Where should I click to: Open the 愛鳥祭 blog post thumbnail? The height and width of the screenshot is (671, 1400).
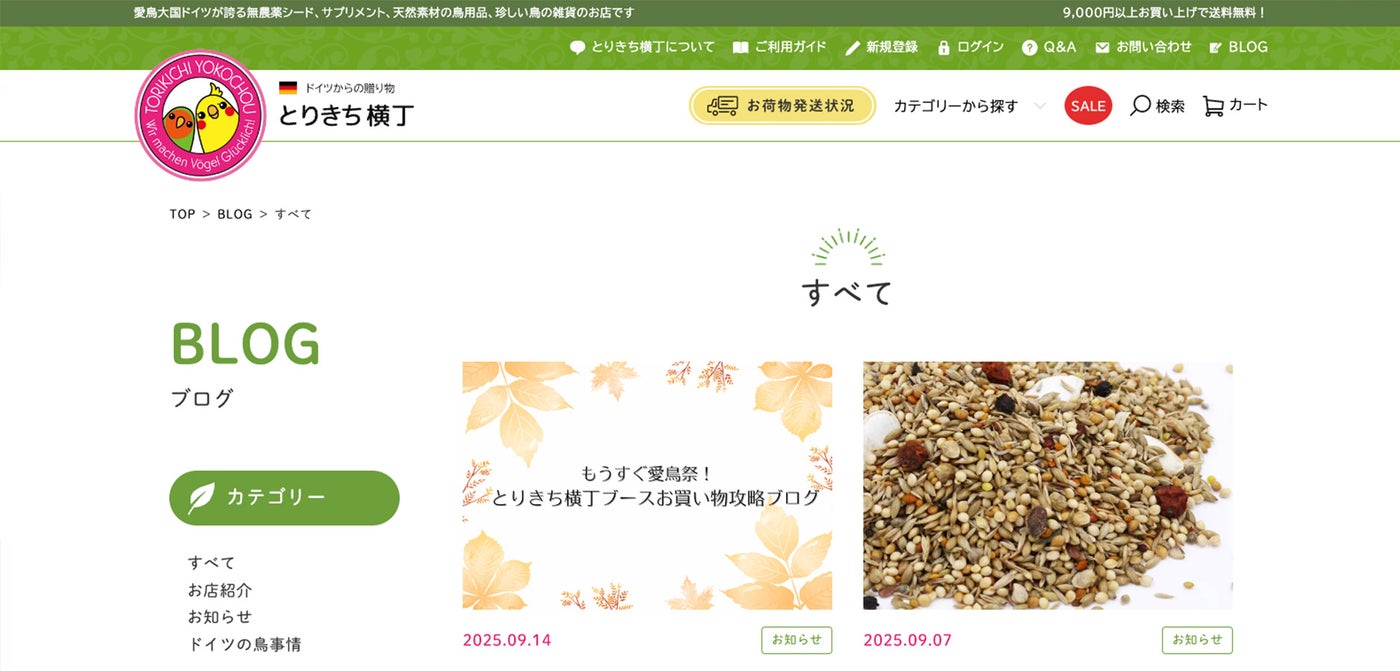pos(647,486)
